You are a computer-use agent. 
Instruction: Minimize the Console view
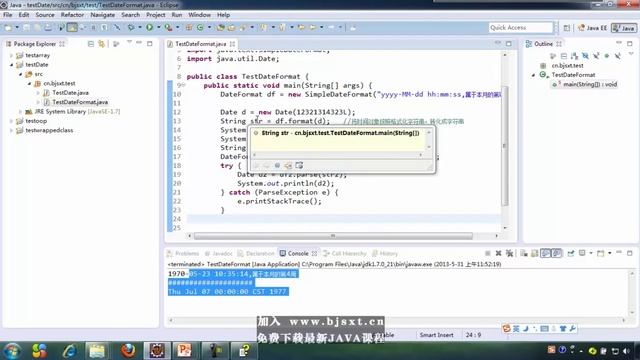coord(619,253)
